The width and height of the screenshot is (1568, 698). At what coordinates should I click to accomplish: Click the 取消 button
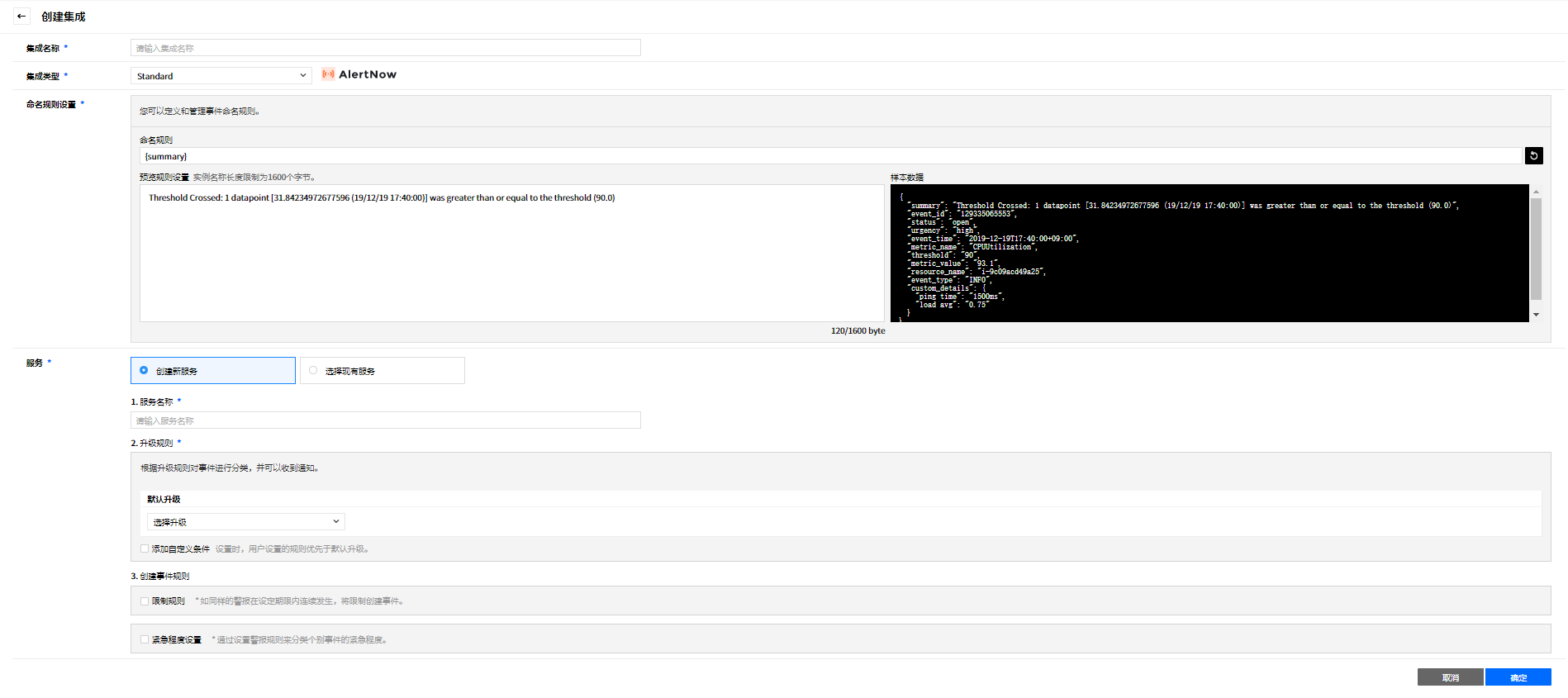(x=1450, y=677)
